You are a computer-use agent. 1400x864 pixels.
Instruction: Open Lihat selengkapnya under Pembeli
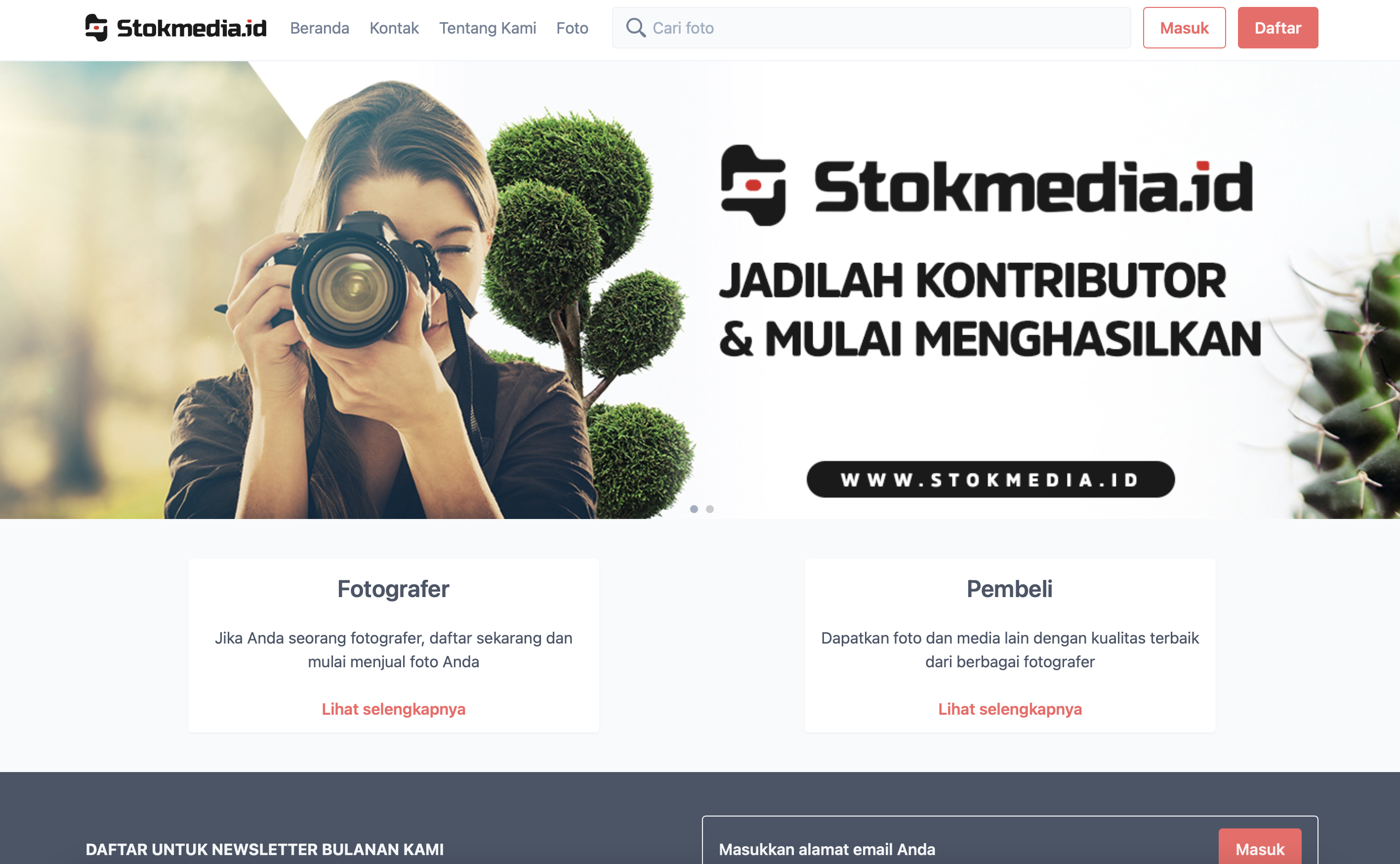[1010, 709]
